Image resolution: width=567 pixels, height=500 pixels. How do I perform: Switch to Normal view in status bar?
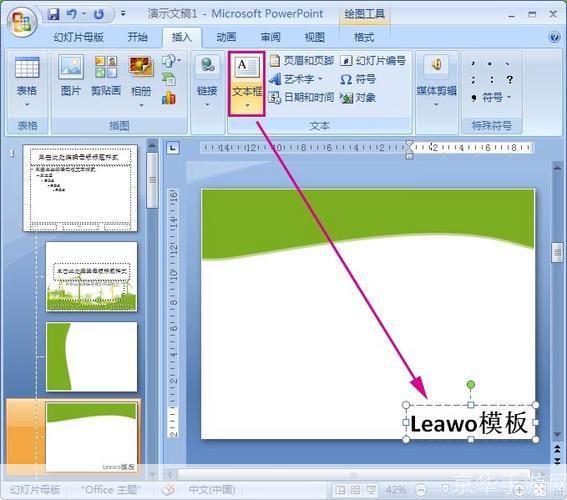pos(340,490)
